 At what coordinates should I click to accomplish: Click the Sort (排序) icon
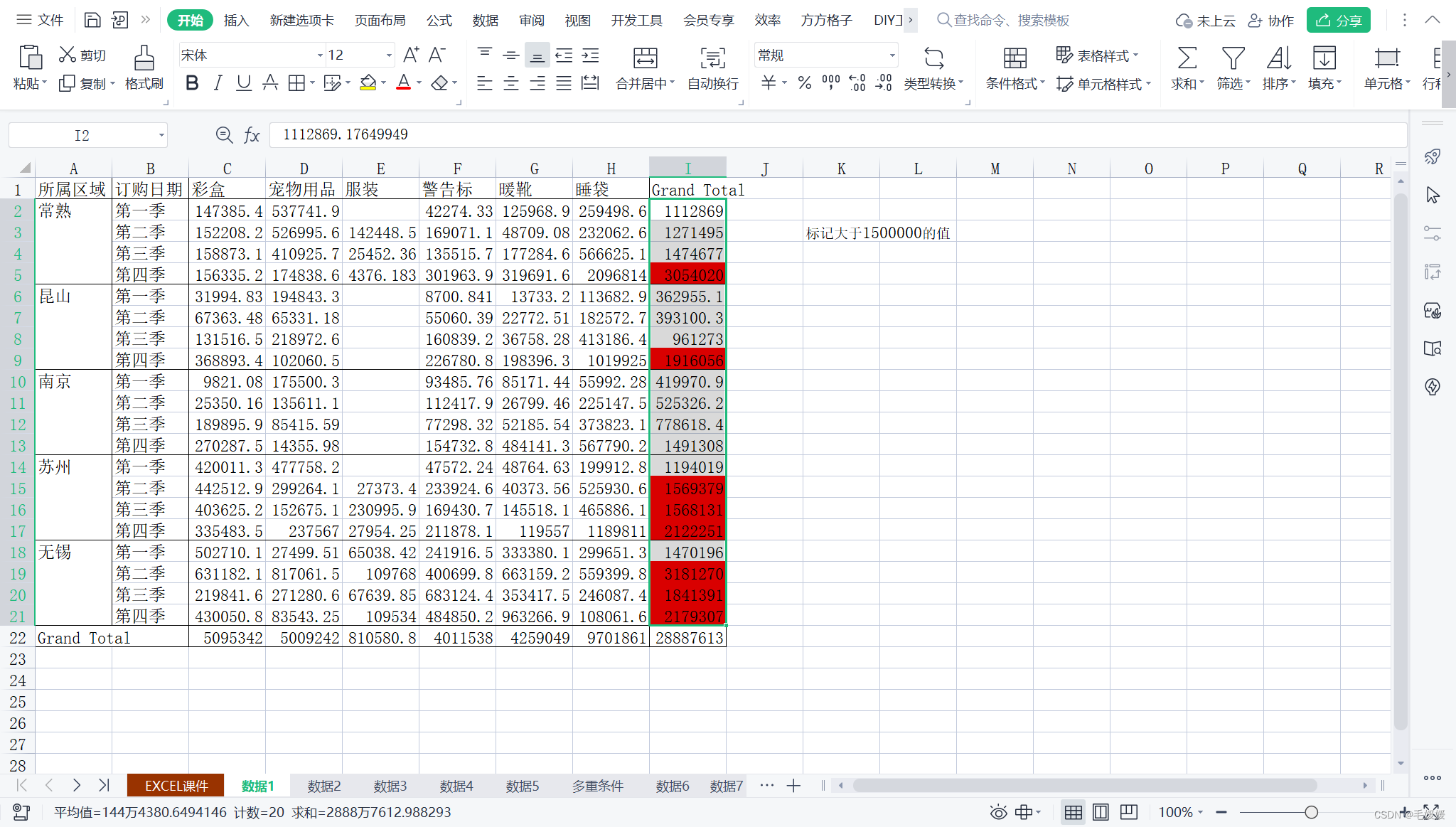pyautogui.click(x=1278, y=58)
